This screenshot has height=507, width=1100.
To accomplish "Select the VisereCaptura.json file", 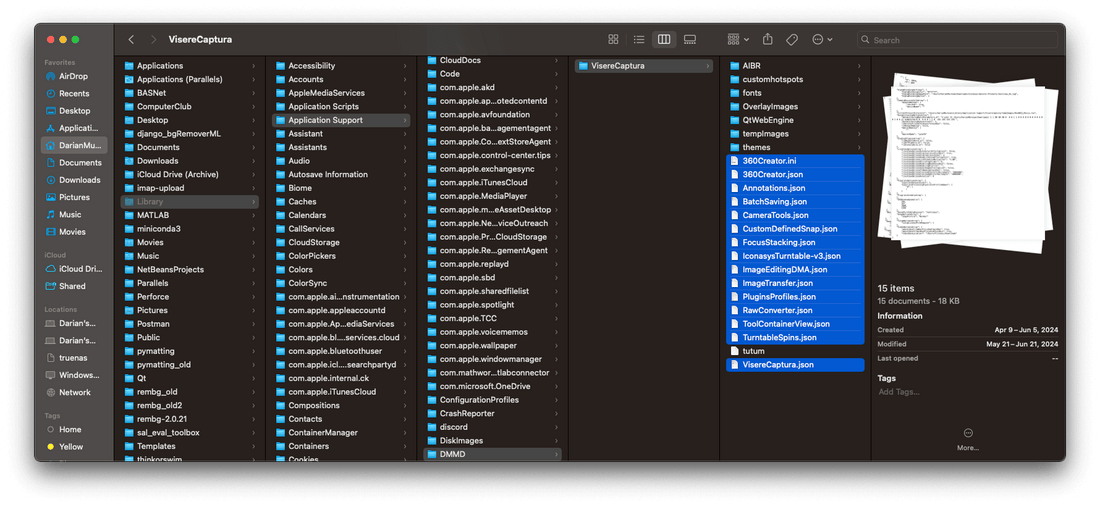I will pos(796,365).
